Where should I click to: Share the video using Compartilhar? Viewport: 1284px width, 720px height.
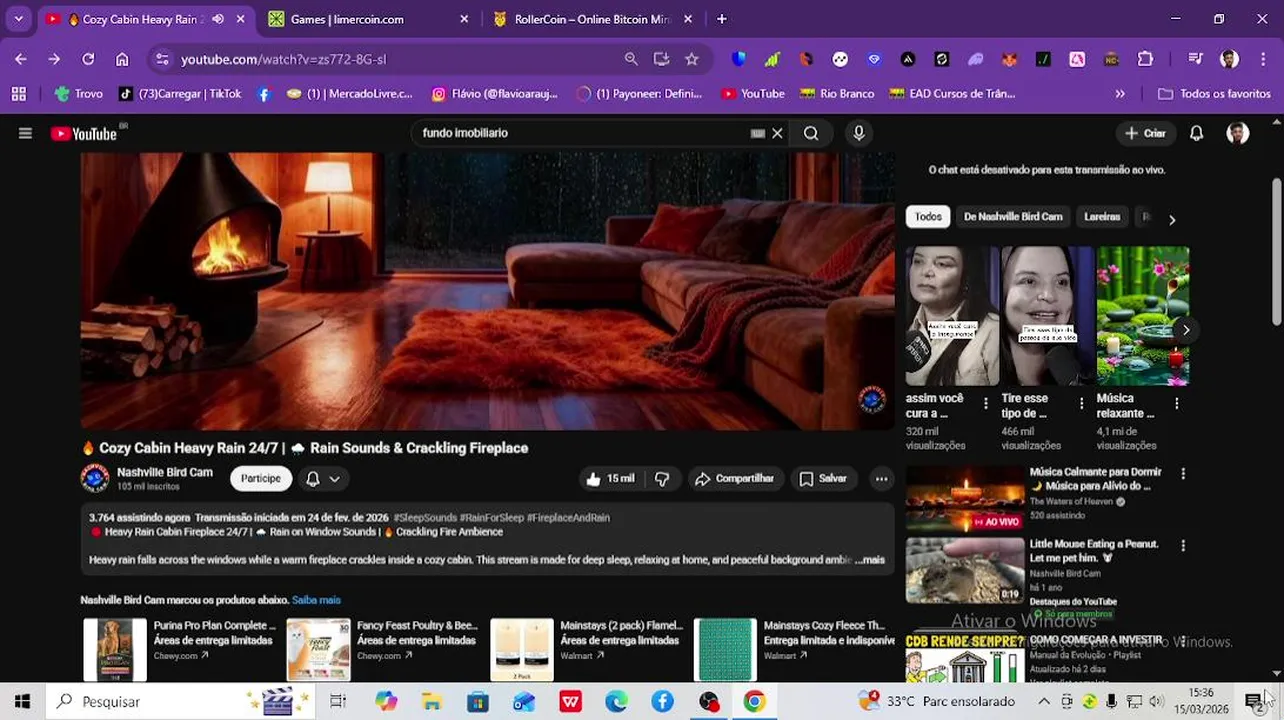coord(735,479)
